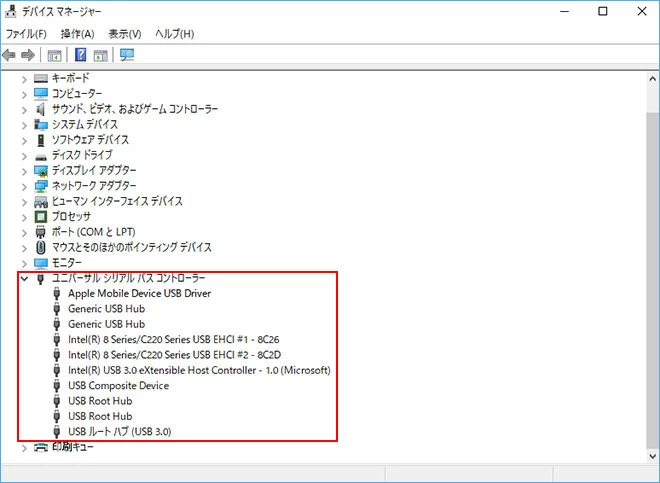
Task: Open the 表示(V) menu
Action: click(x=125, y=34)
